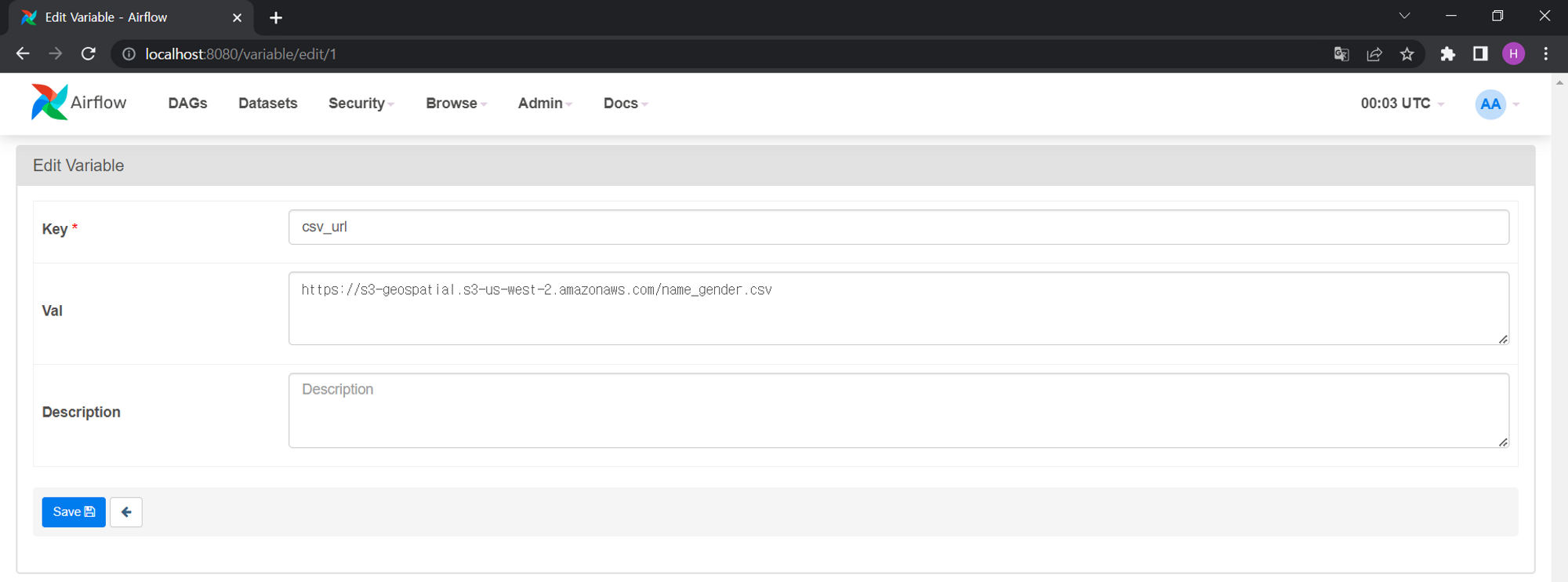Expand the 00:03 UTC timezone dropdown
Screen dimensions: 1568x582
[1402, 104]
